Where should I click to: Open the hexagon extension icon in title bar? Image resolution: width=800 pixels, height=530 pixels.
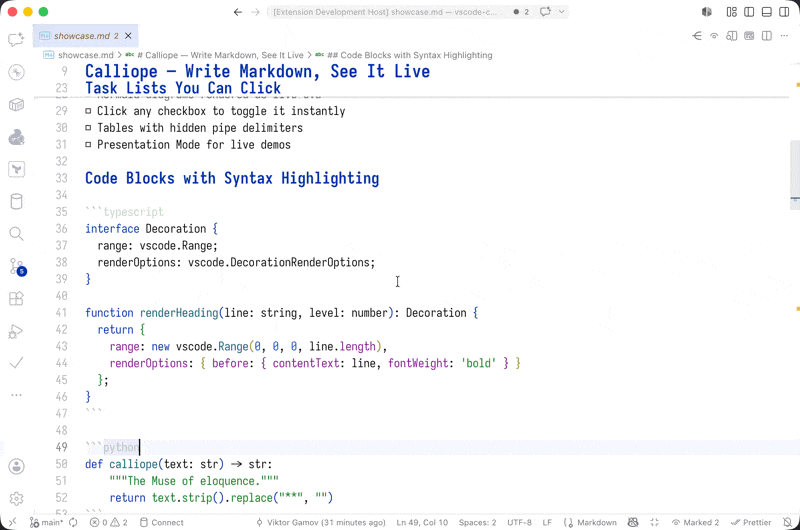pyautogui.click(x=707, y=12)
